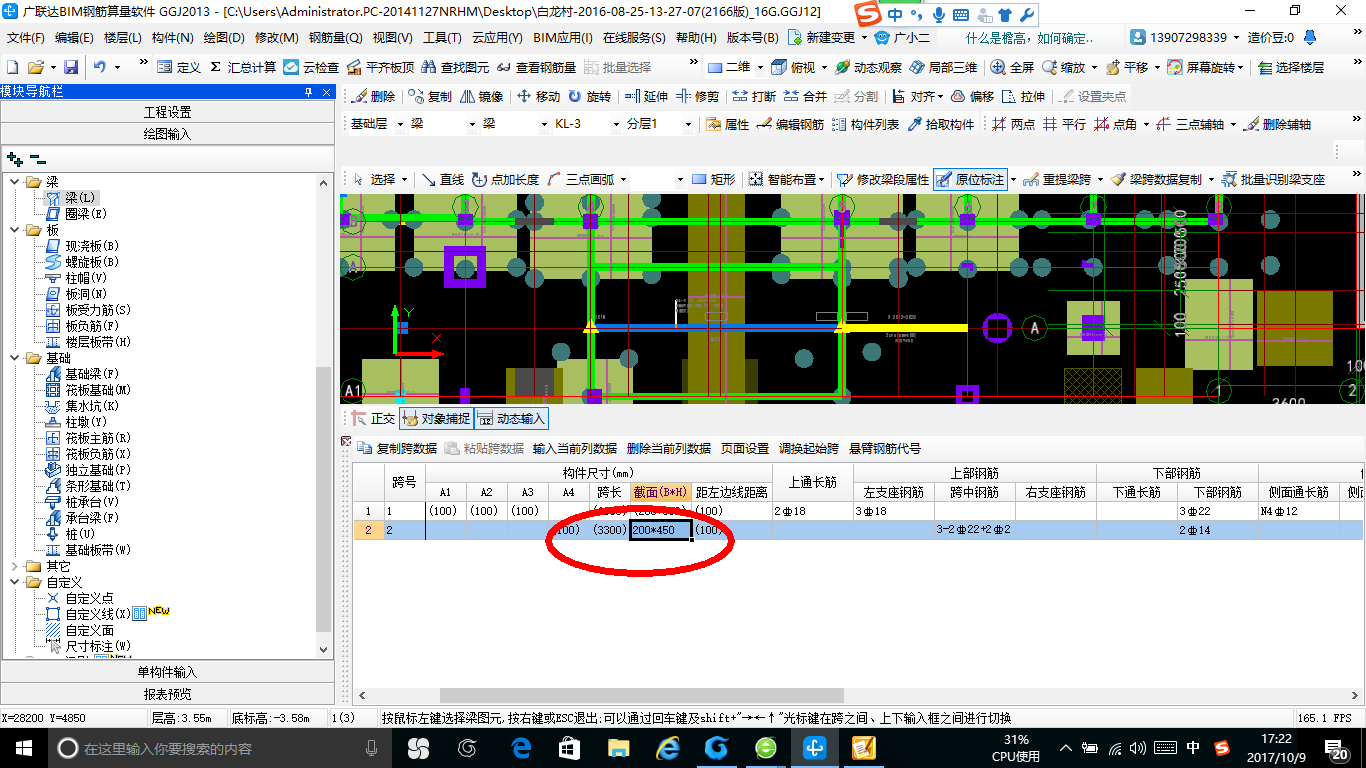The width and height of the screenshot is (1366, 768).
Task: Click 悬臂钢筋代号 button
Action: (x=885, y=448)
